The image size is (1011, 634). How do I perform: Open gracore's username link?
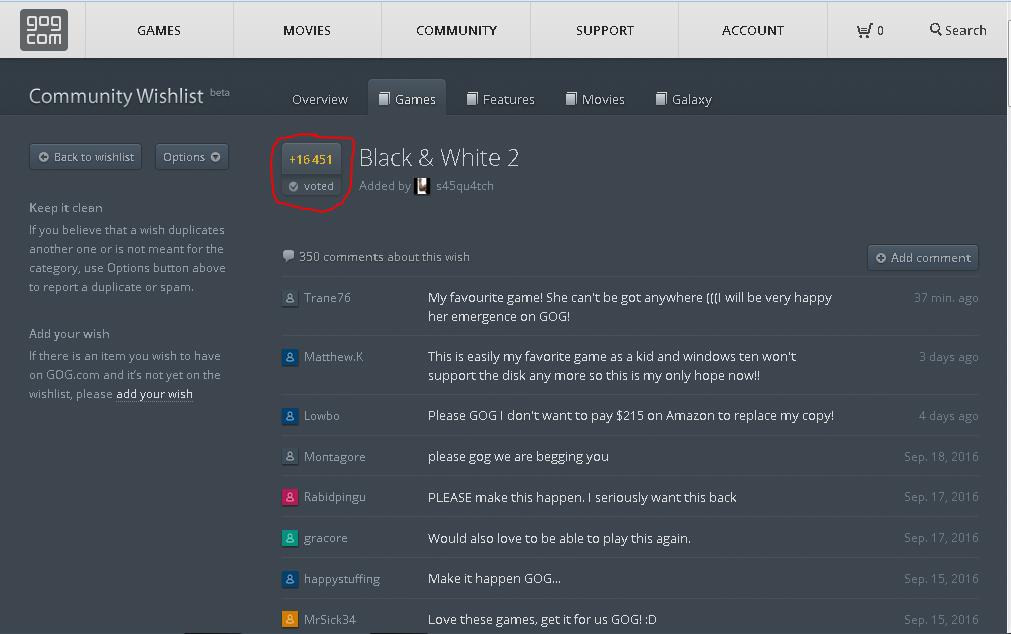click(326, 538)
